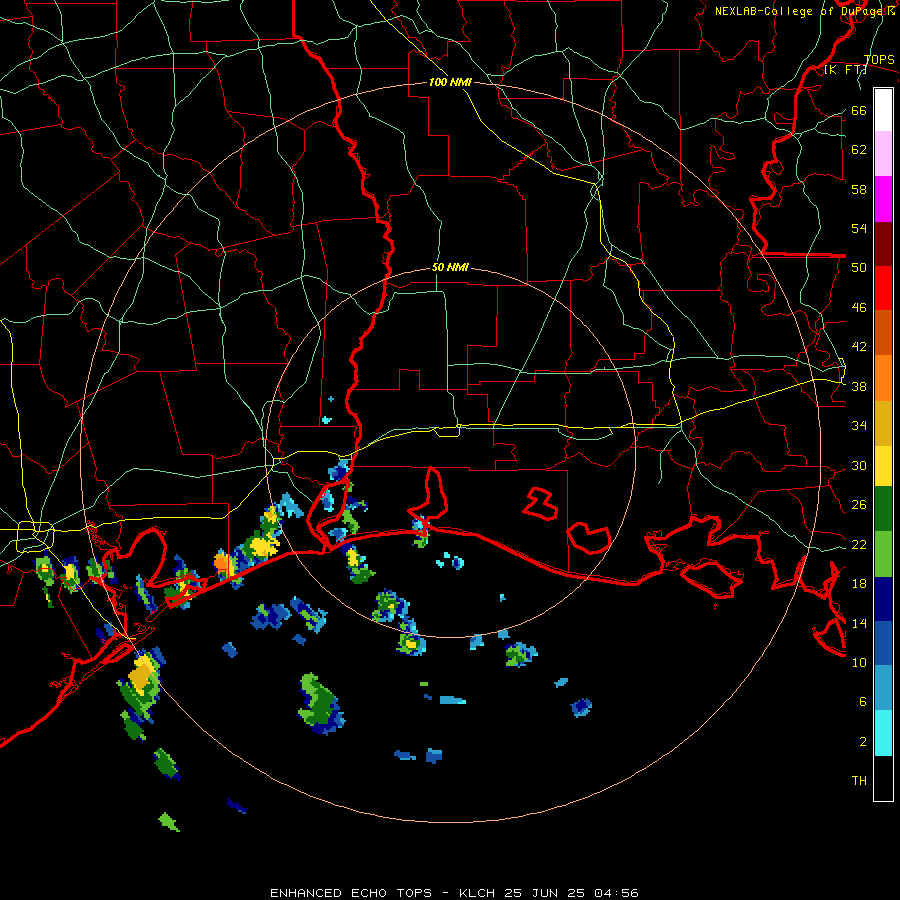
Task: Click the legend value 30
Action: point(859,465)
